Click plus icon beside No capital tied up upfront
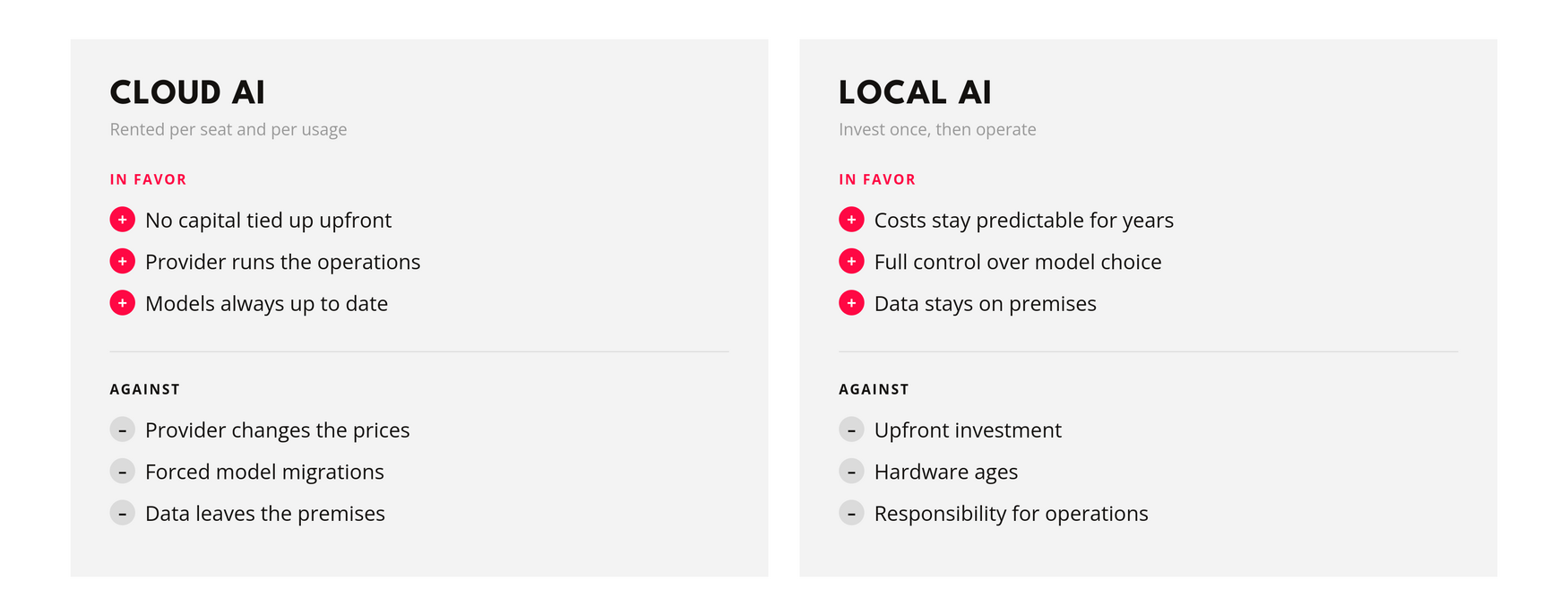1568x616 pixels. 122,220
